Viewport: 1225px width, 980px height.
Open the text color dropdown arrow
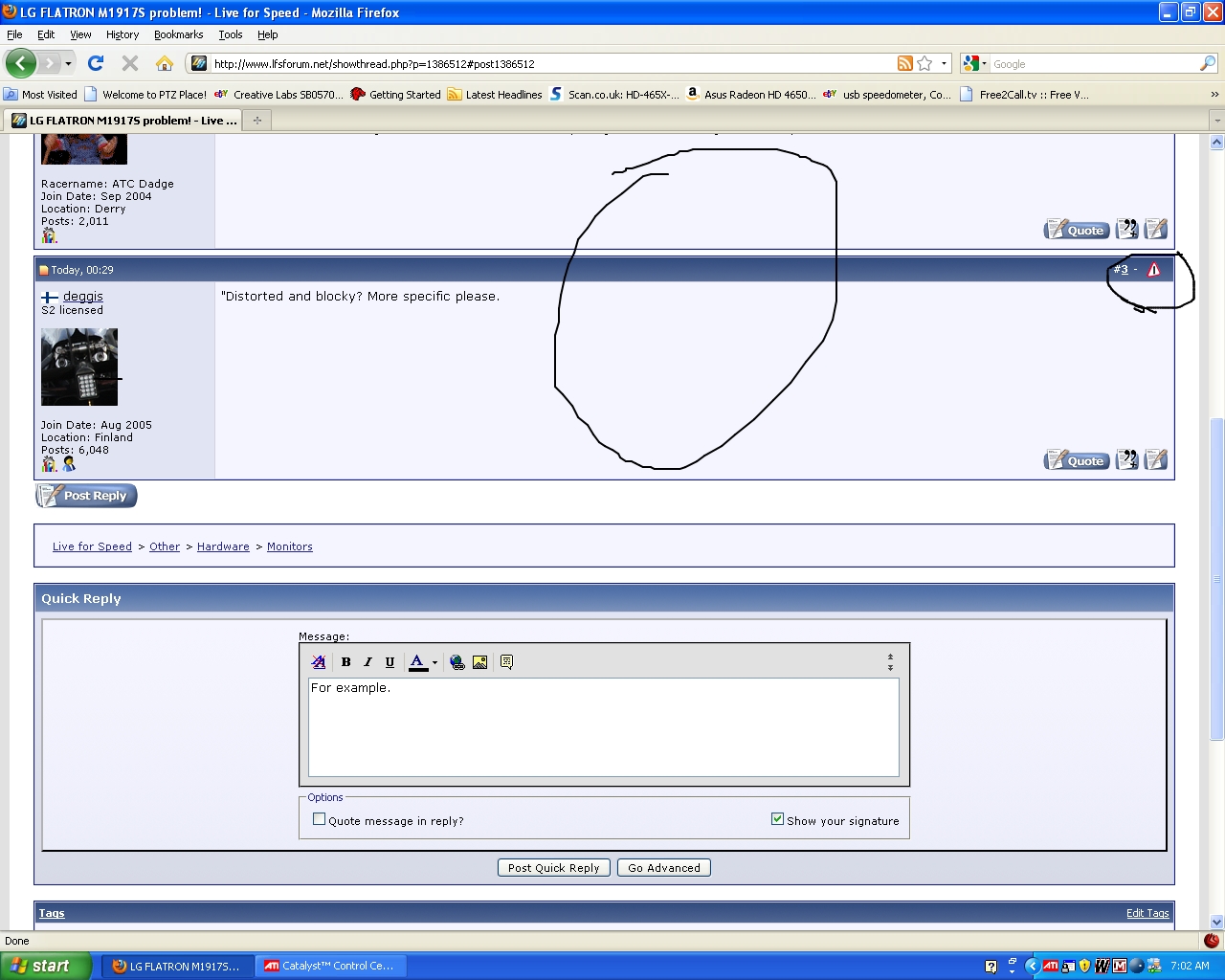tap(434, 661)
